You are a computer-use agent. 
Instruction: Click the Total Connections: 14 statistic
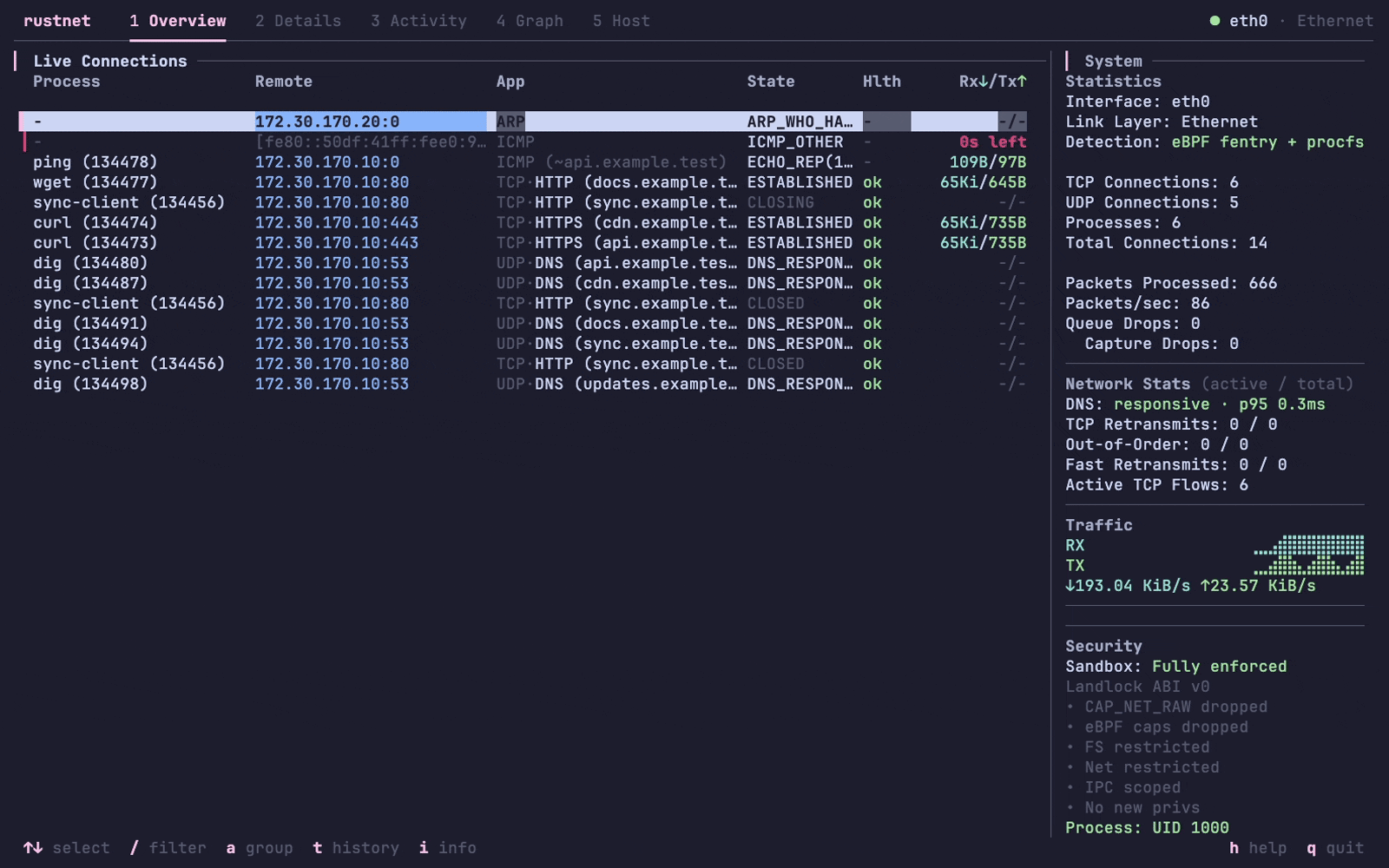1167,243
